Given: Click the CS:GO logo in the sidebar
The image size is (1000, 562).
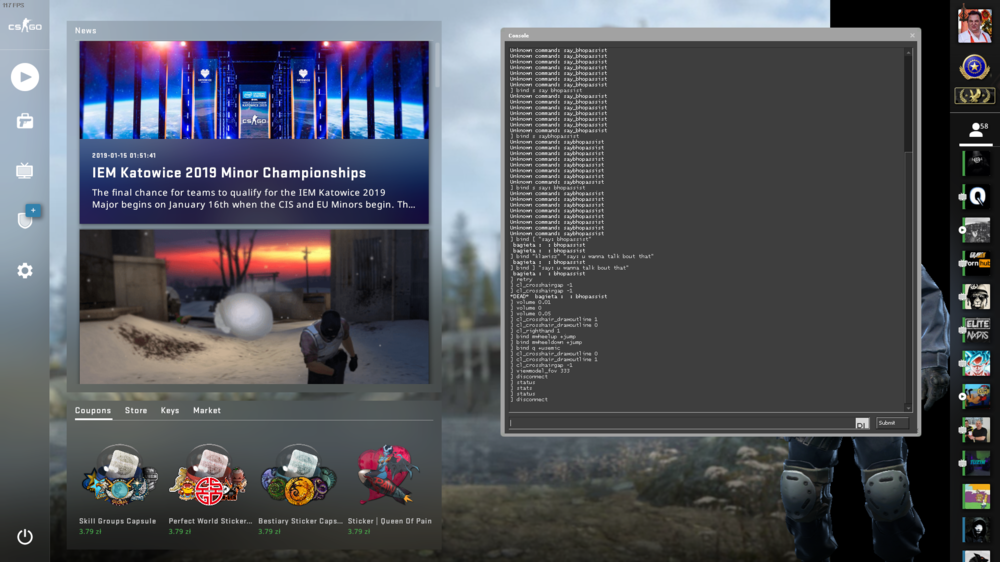Looking at the screenshot, I should coord(25,26).
